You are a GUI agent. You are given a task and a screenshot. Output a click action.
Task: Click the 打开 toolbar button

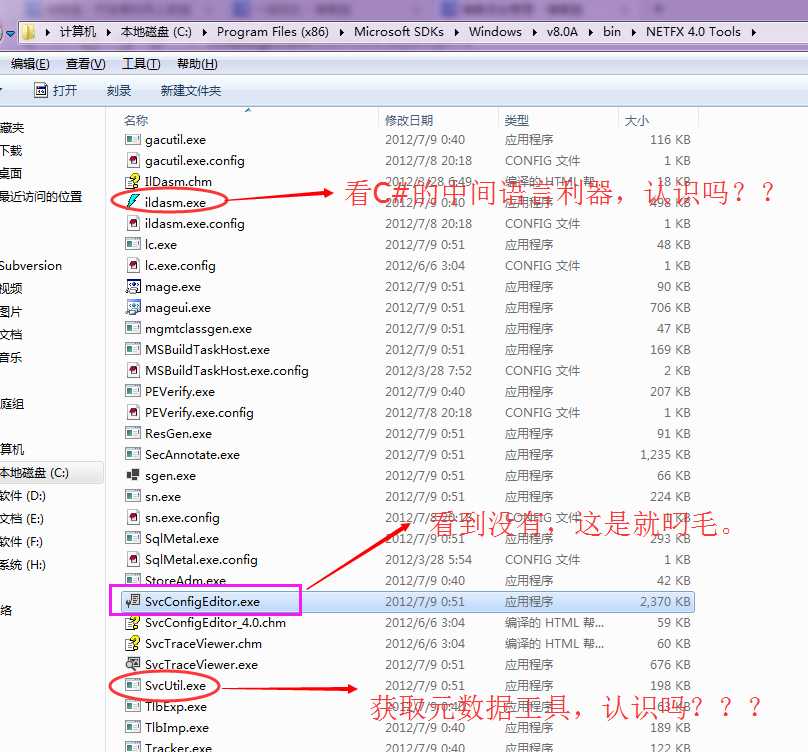56,90
